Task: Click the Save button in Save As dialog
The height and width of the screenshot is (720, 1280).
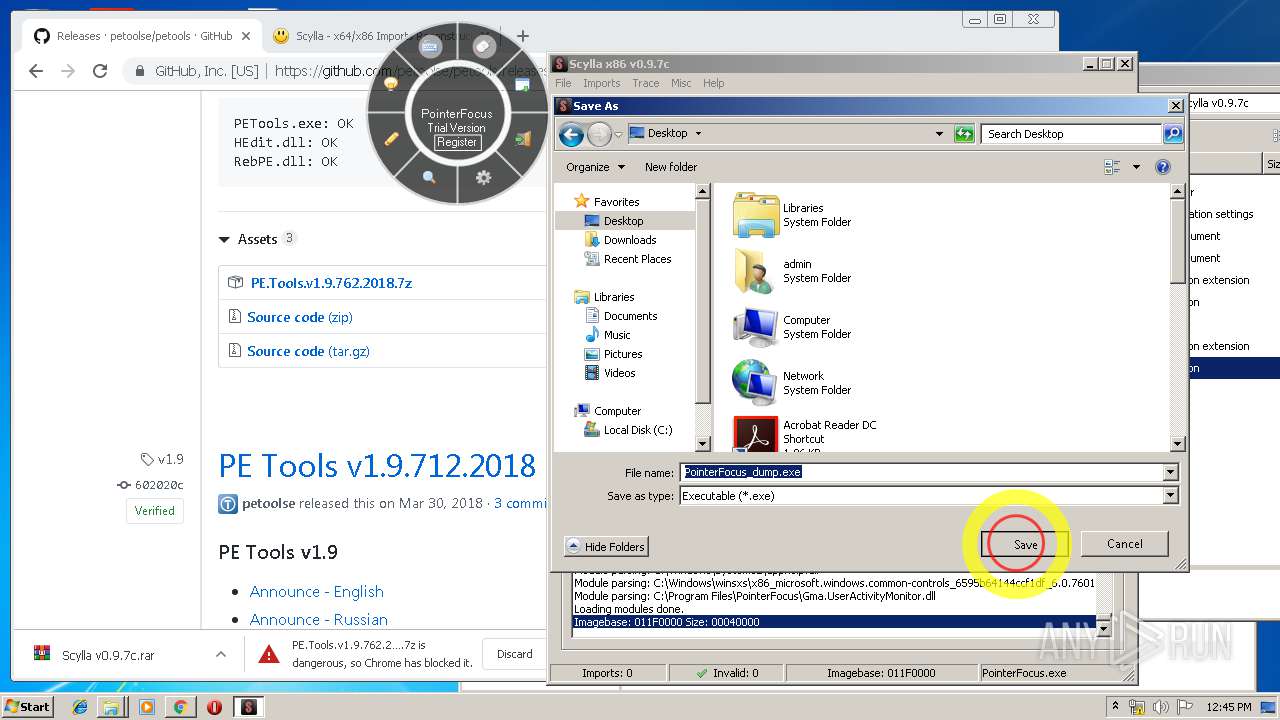Action: pyautogui.click(x=1025, y=544)
